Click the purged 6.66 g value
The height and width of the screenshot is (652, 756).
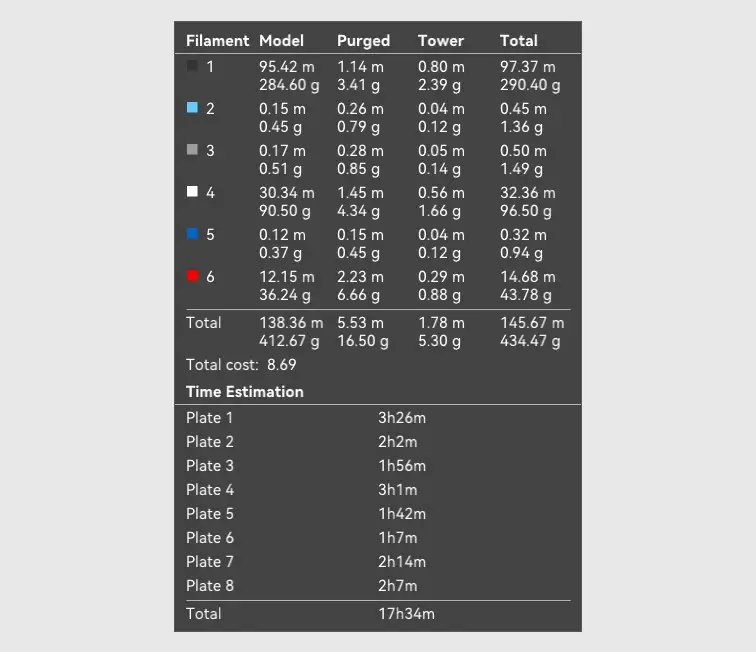point(358,295)
